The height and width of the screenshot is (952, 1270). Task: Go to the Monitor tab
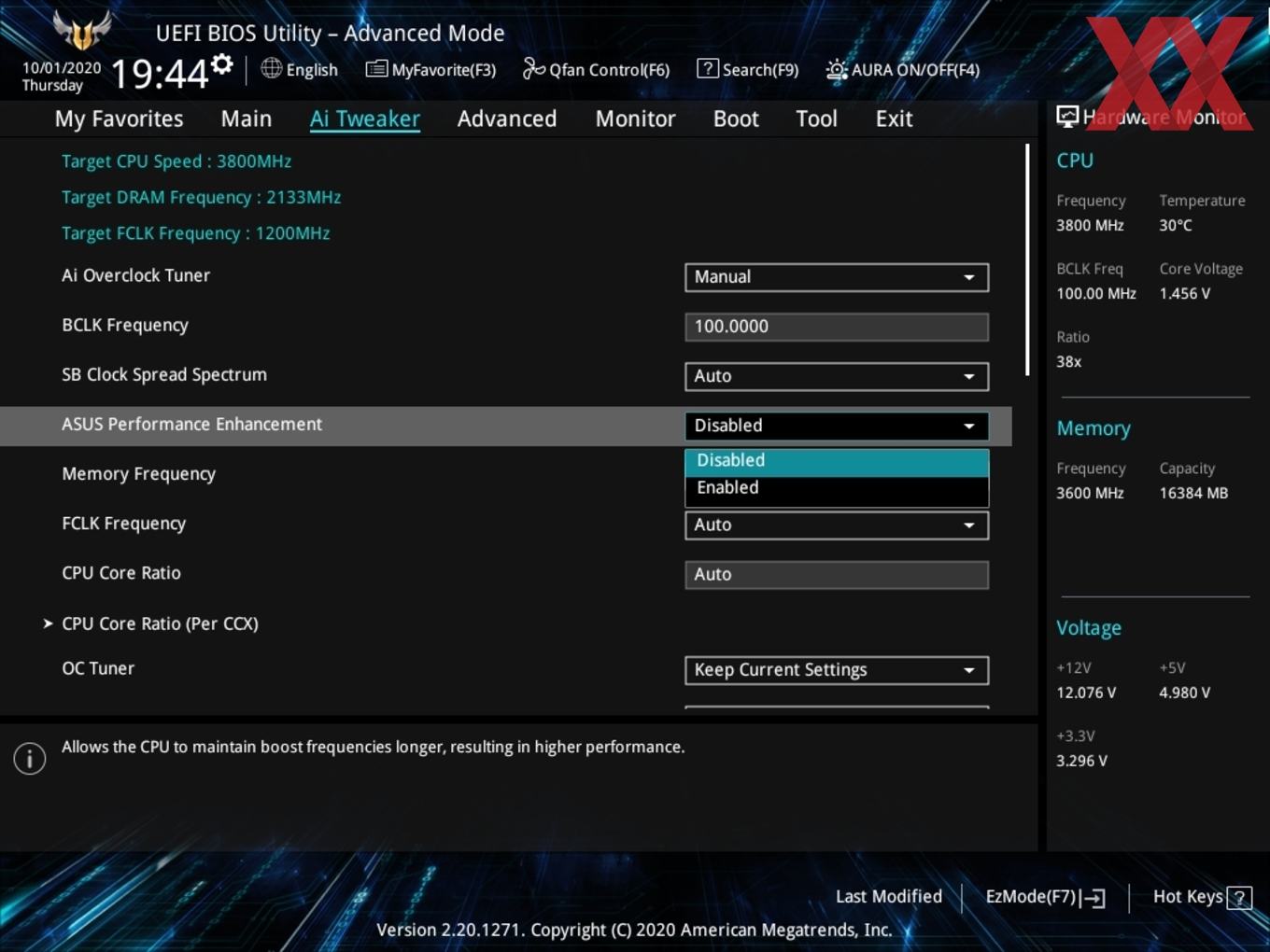click(636, 119)
